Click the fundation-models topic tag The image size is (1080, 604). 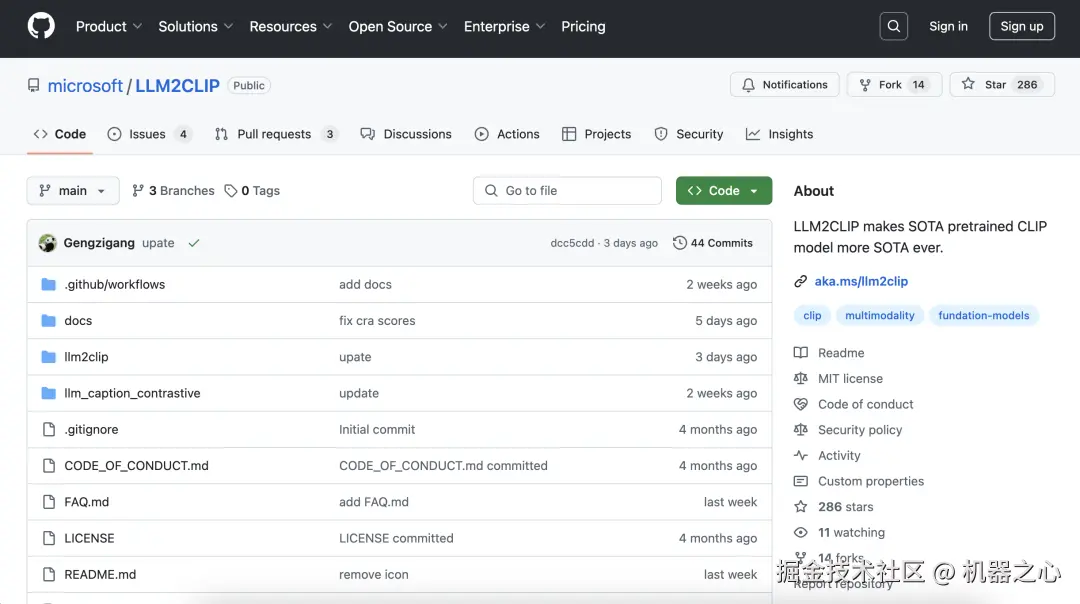[x=984, y=315]
